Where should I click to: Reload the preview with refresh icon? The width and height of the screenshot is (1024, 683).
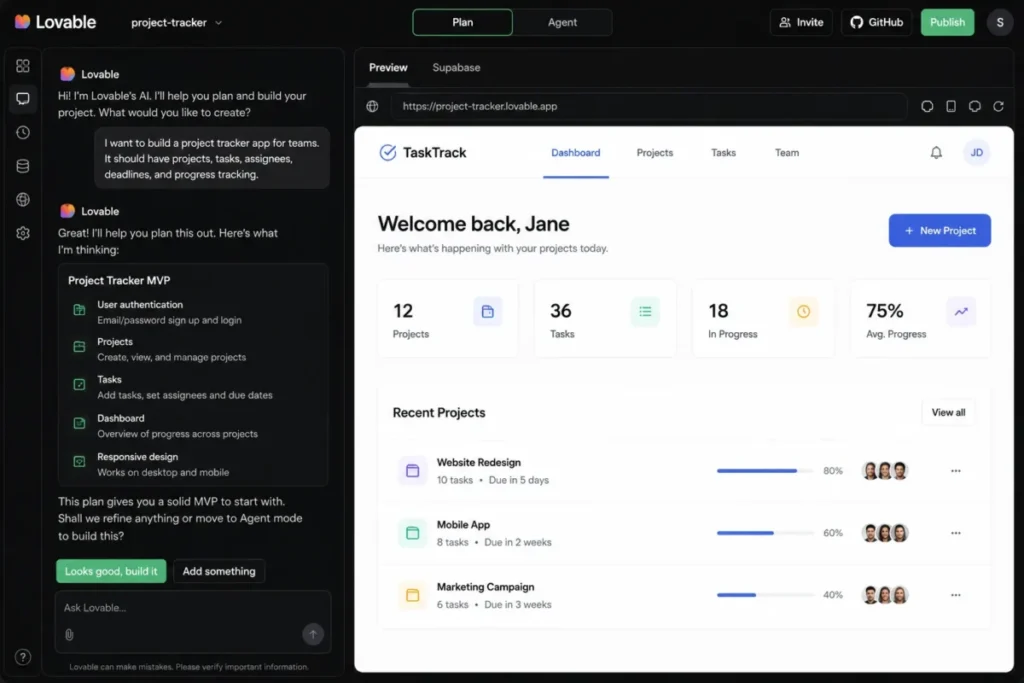(998, 106)
